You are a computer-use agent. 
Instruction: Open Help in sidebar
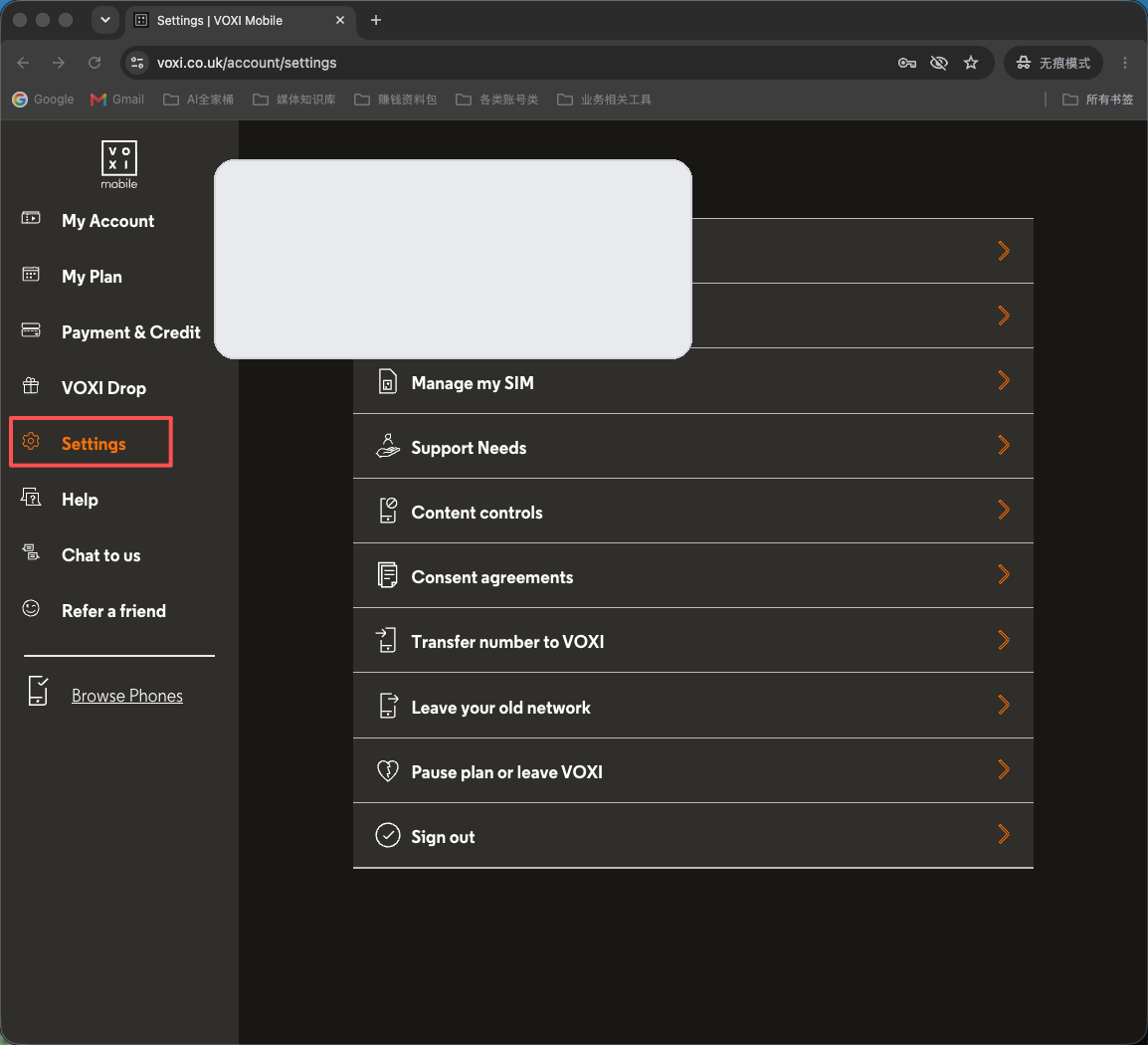coord(80,500)
